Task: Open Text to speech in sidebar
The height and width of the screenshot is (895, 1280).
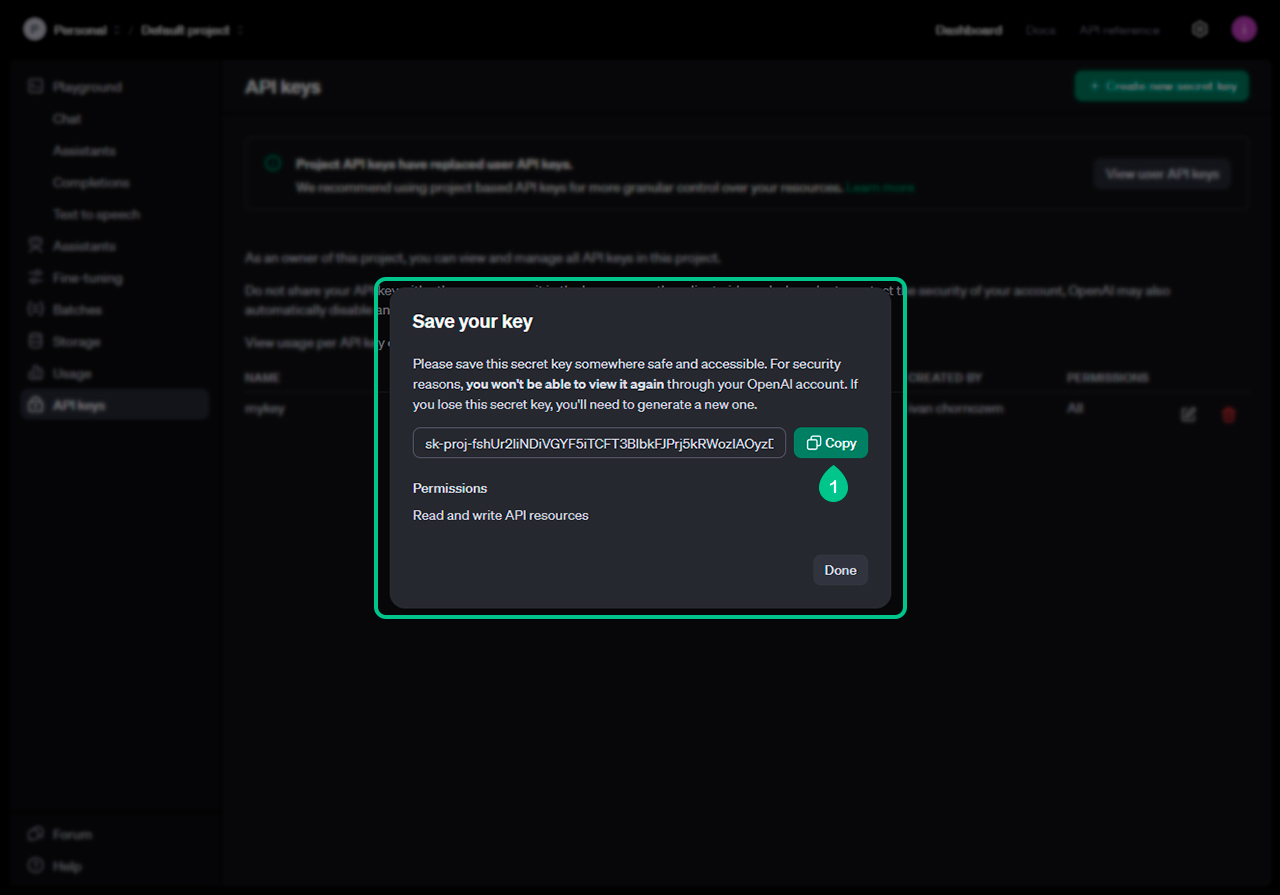Action: 96,215
